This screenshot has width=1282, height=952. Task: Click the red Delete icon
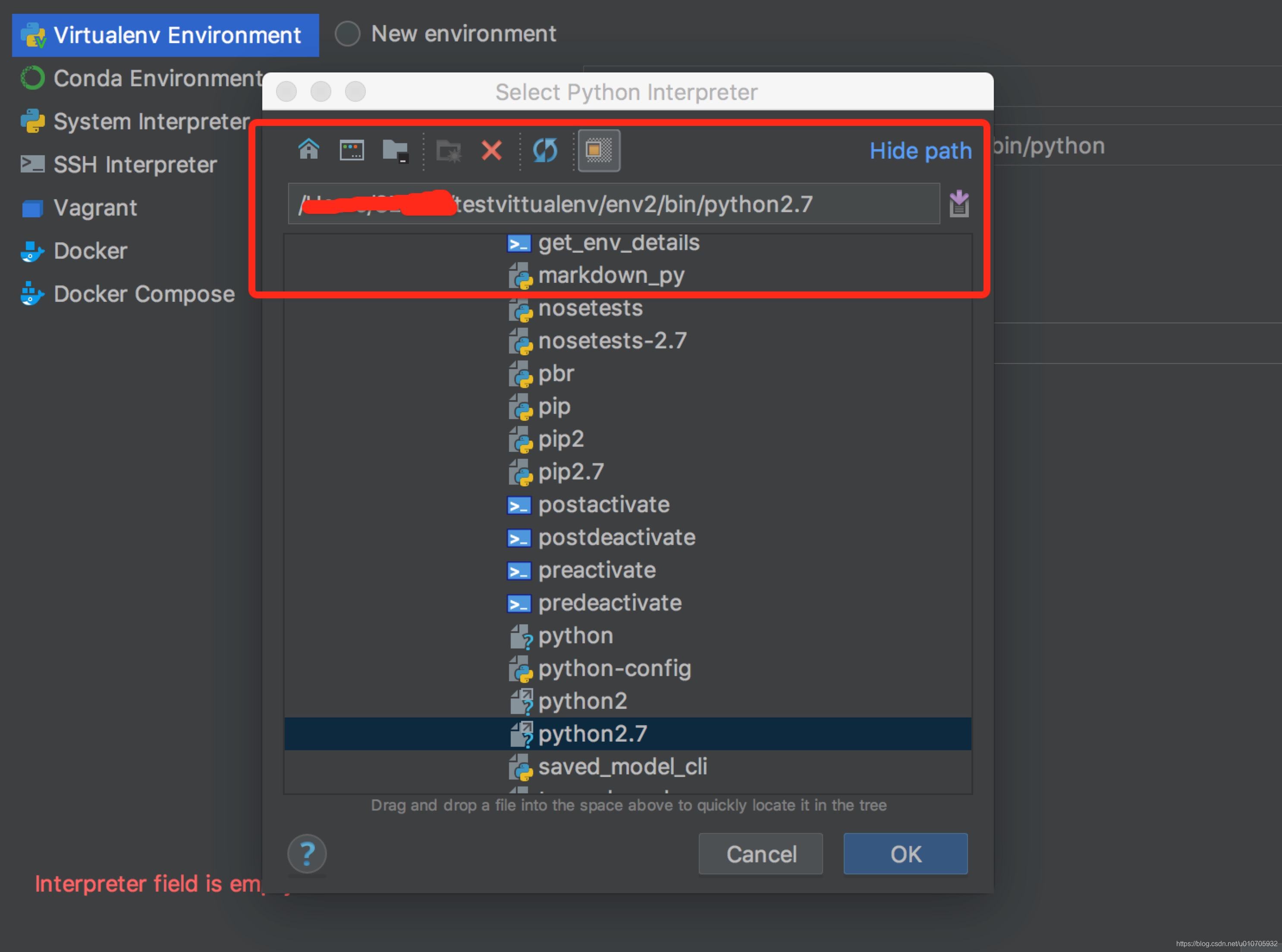coord(491,151)
